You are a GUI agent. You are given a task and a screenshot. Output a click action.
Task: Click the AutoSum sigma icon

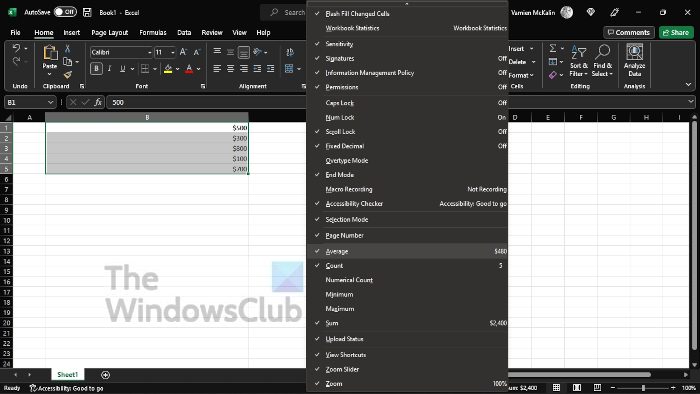[553, 48]
